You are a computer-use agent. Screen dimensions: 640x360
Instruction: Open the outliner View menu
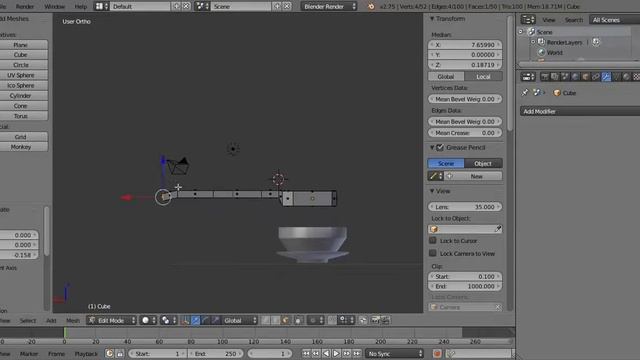549,20
